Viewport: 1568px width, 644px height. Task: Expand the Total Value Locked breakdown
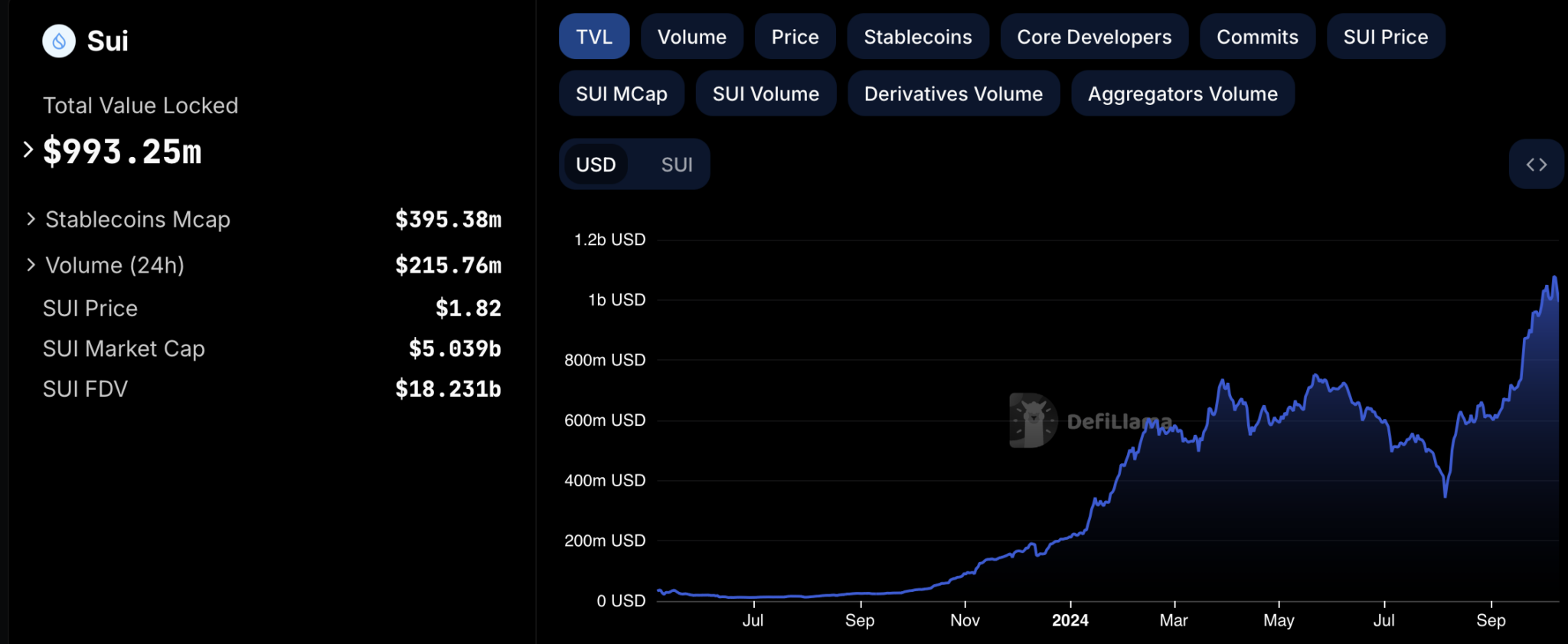[28, 150]
